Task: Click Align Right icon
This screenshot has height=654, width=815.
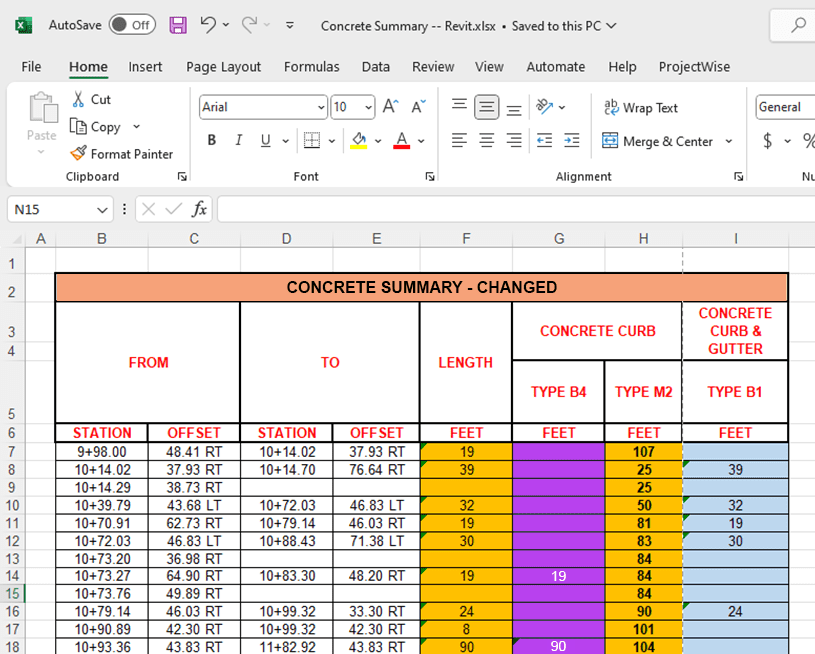Action: [x=514, y=140]
